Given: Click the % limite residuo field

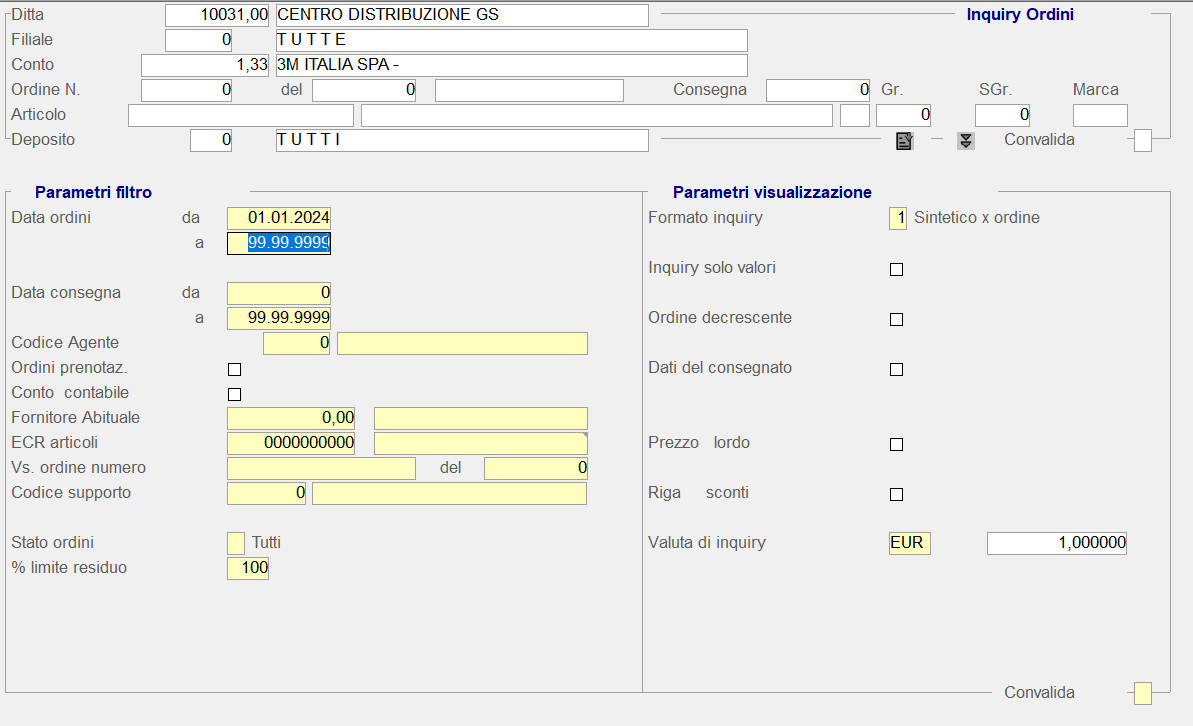Looking at the screenshot, I should (248, 568).
